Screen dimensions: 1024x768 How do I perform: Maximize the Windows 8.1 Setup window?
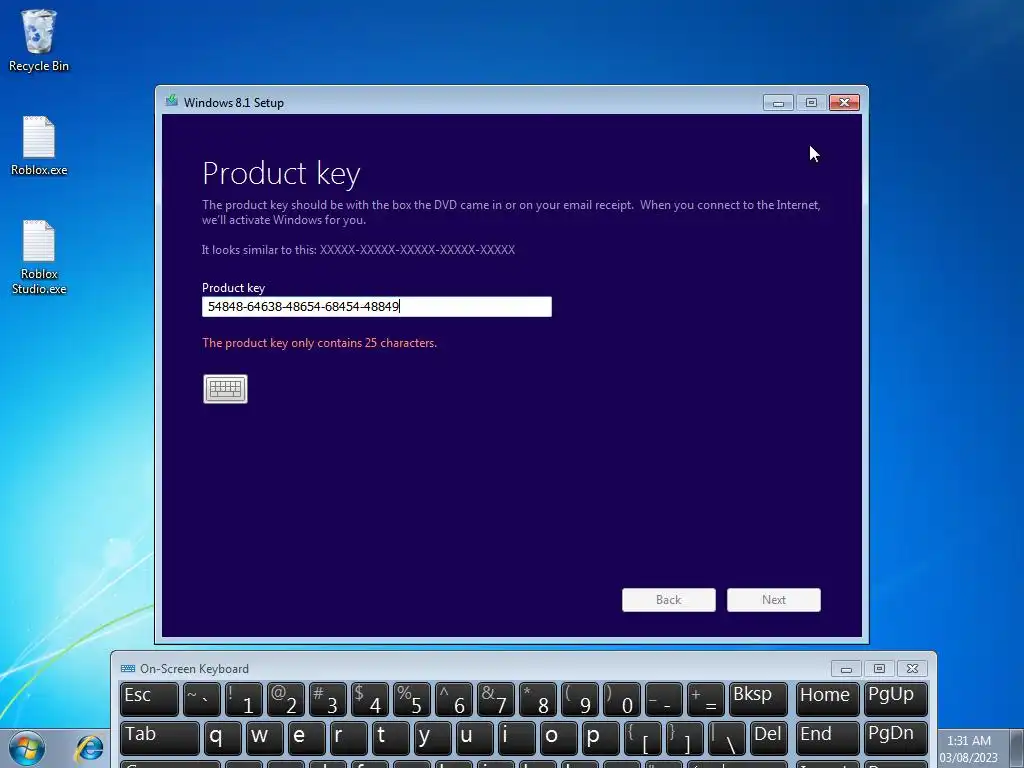click(x=811, y=103)
